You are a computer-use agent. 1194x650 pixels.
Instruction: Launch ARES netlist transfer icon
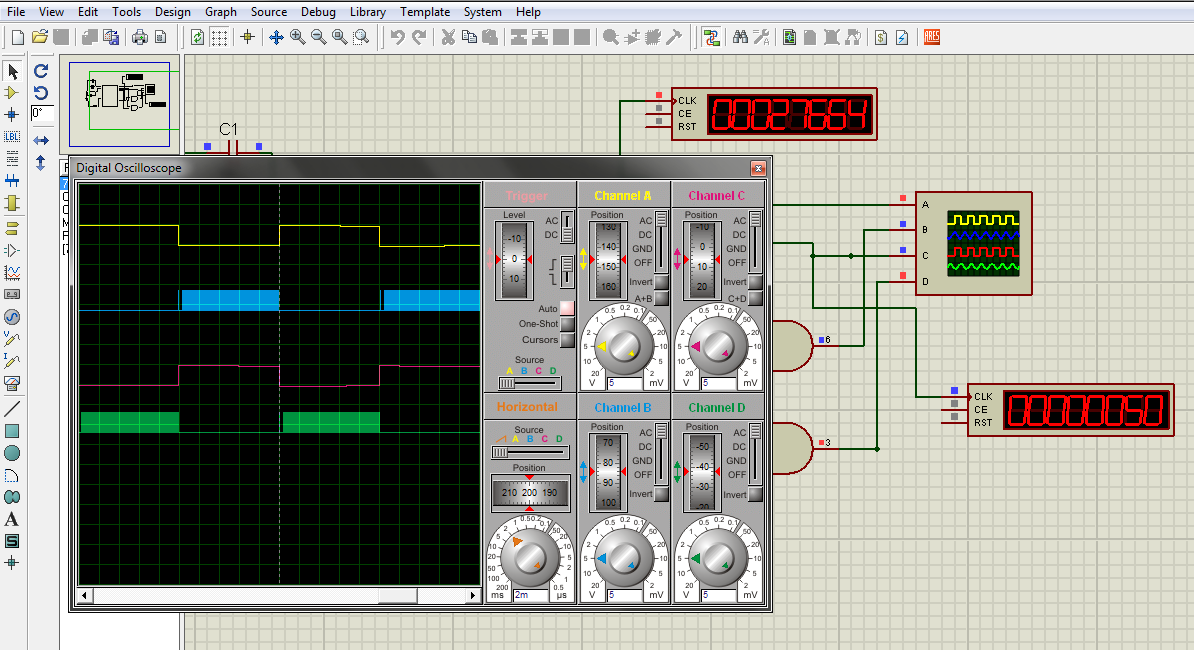click(931, 37)
